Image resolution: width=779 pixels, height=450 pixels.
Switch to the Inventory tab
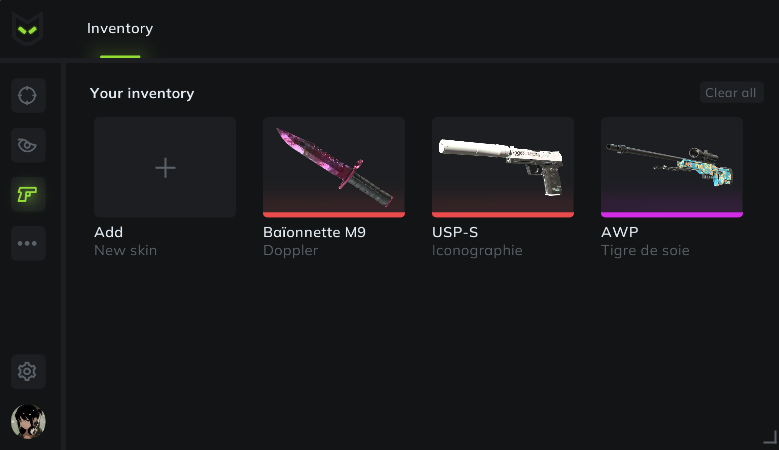click(x=120, y=28)
